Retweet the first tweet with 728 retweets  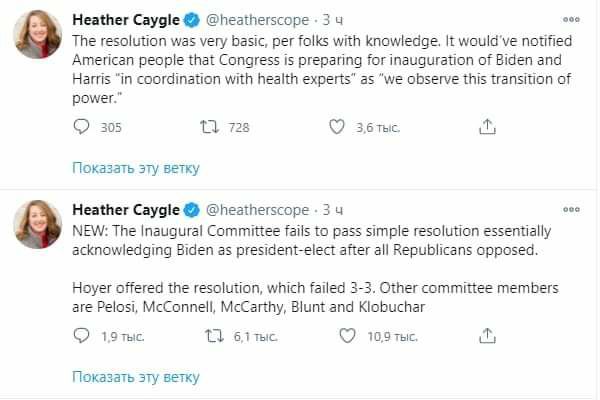[211, 126]
